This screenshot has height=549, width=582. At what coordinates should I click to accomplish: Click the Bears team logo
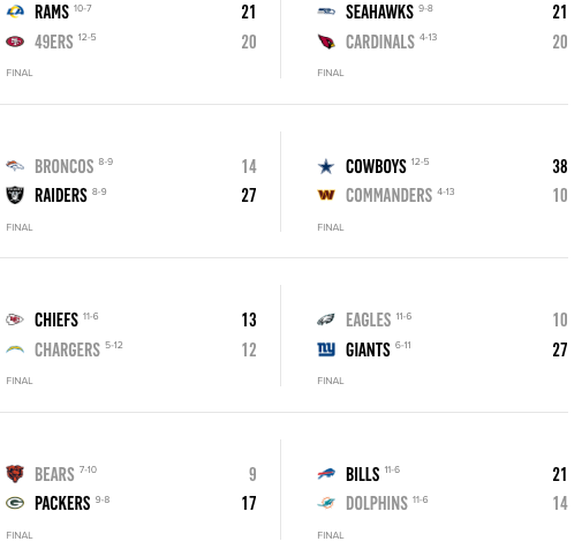click(15, 474)
